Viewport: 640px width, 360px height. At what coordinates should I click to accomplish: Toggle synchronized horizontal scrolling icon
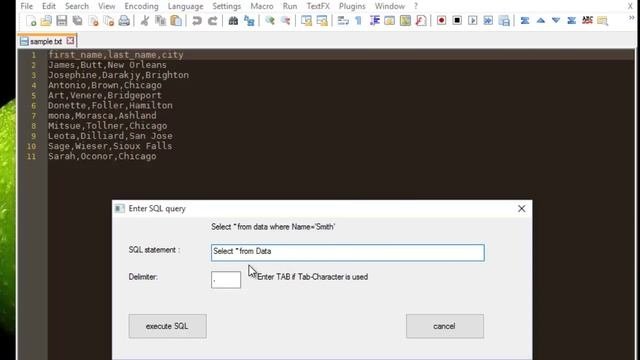(322, 20)
